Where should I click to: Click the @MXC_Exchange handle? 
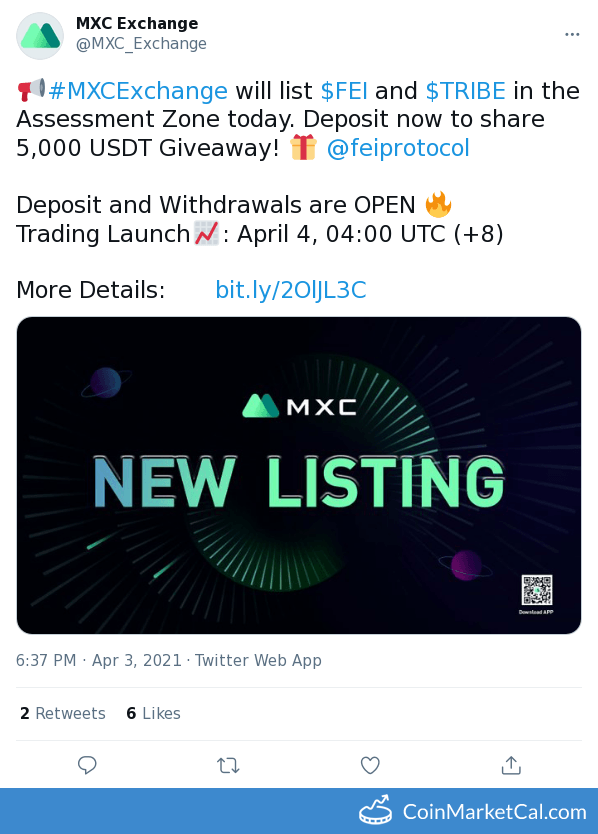(x=141, y=44)
